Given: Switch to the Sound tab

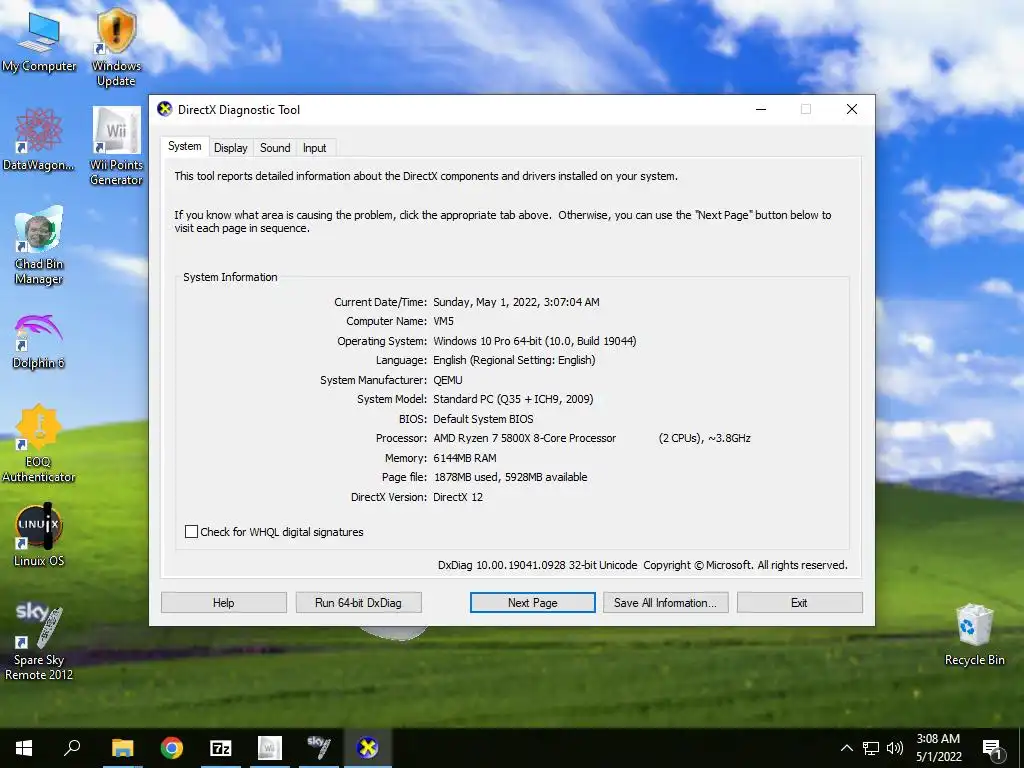Looking at the screenshot, I should pyautogui.click(x=275, y=148).
